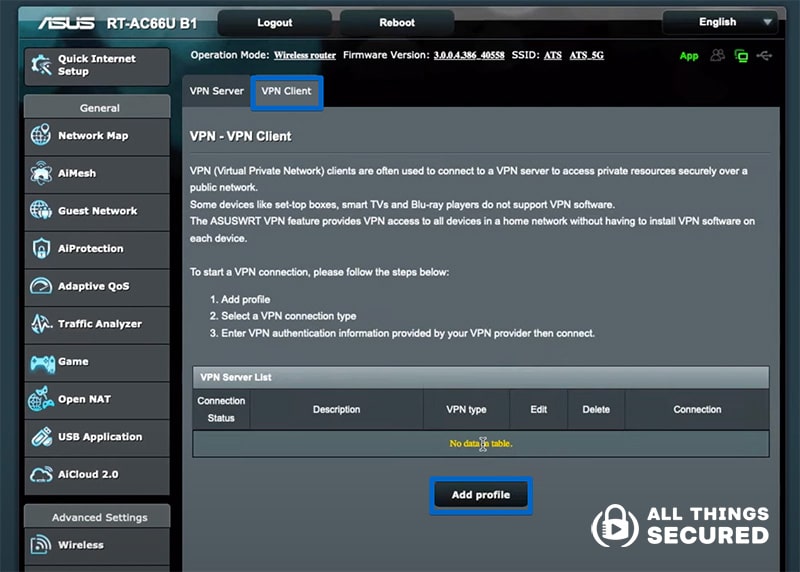The image size is (800, 572).
Task: Click the 'No data in table.' message
Action: 481,443
